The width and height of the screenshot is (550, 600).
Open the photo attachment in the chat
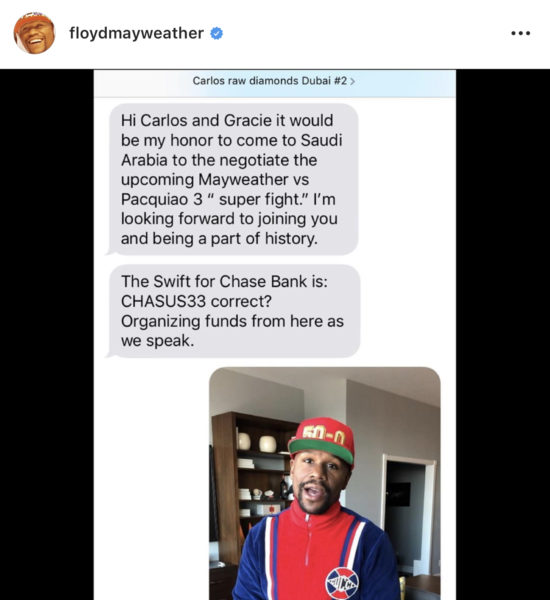pos(325,483)
